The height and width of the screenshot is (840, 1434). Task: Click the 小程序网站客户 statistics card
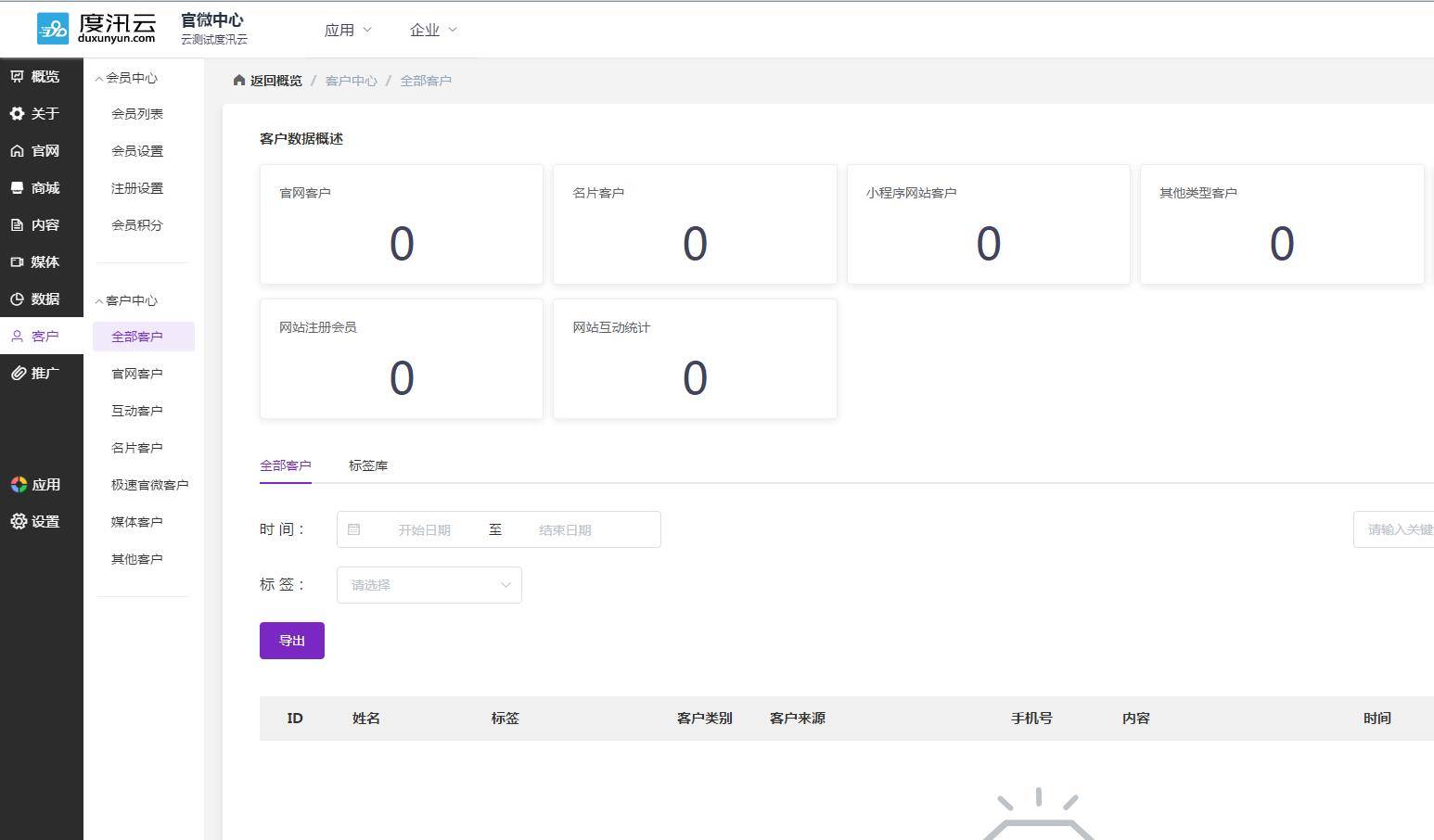[x=989, y=224]
